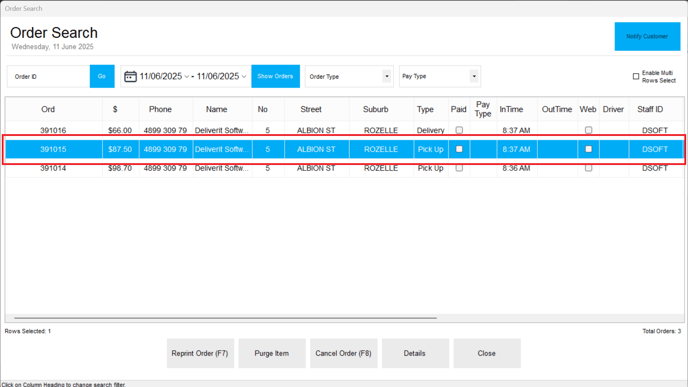Click the Go button
688x387 pixels.
pos(102,76)
